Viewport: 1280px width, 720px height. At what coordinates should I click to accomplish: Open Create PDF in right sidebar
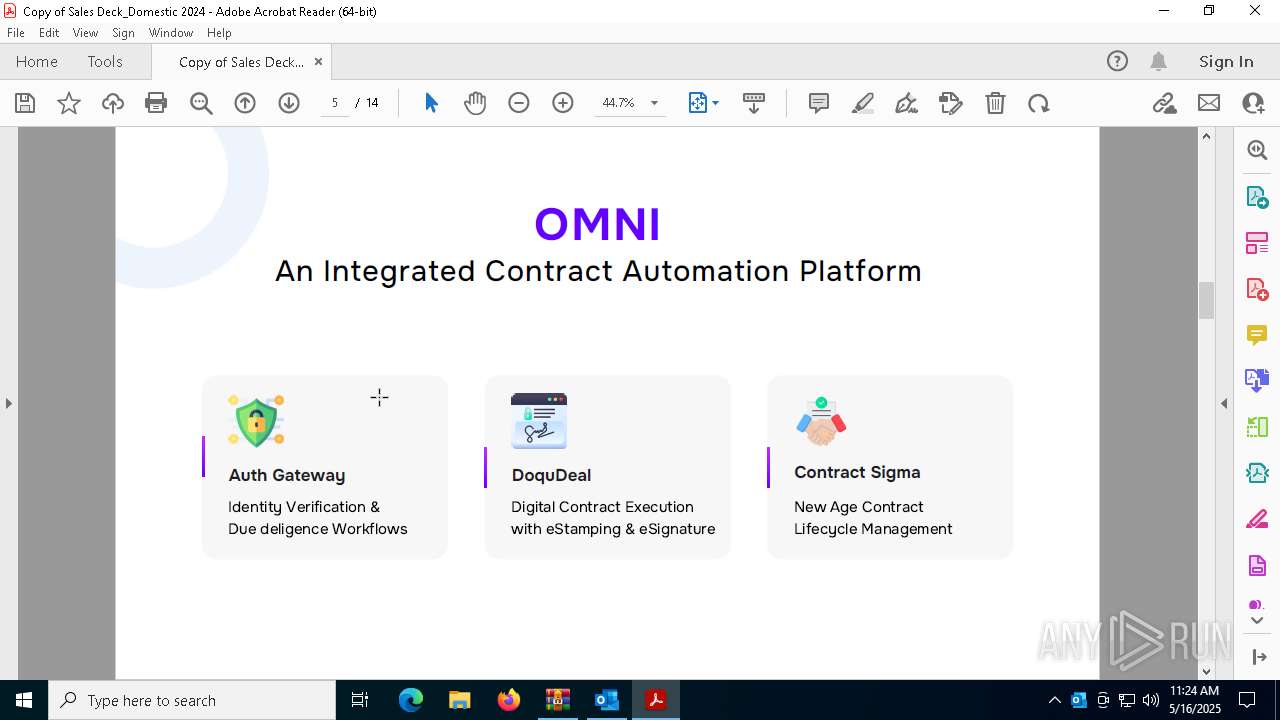pos(1257,289)
